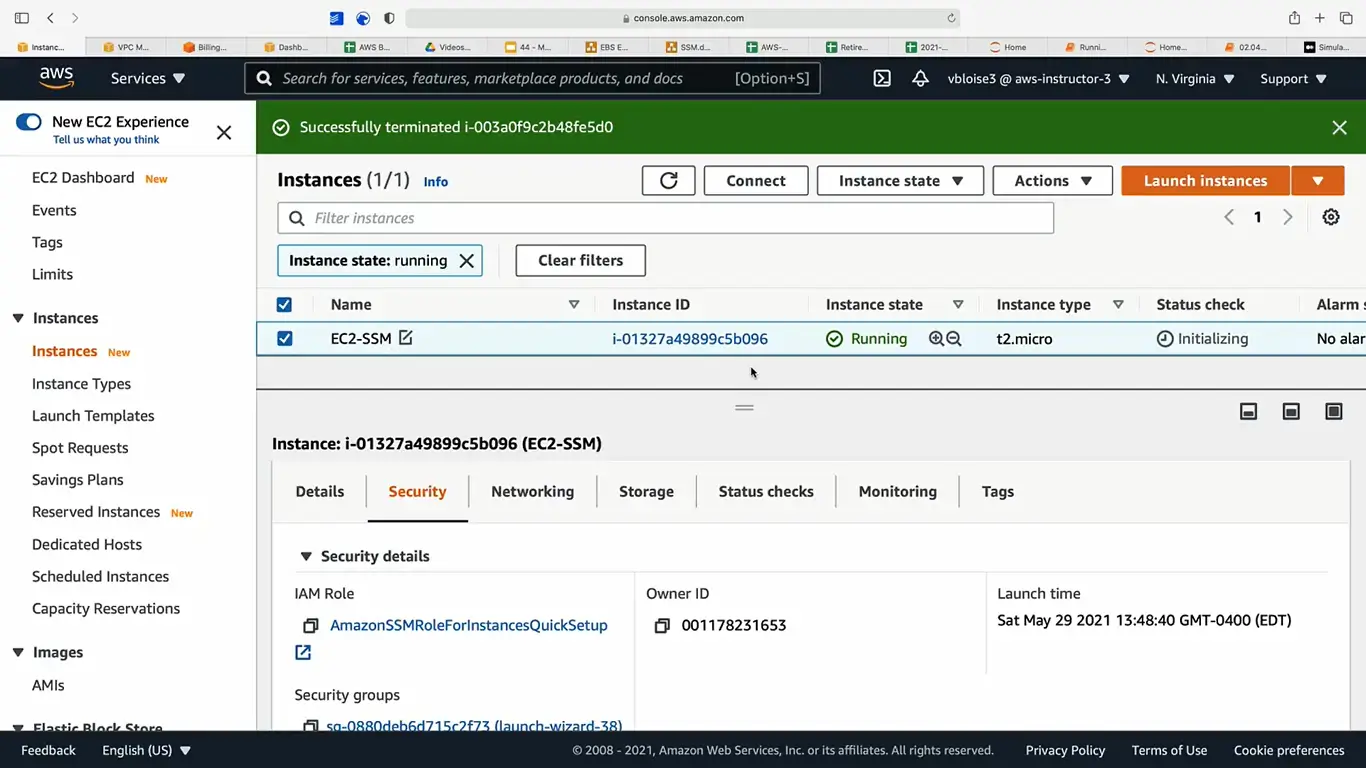1366x768 pixels.
Task: Open the Monitoring tab
Action: (x=897, y=492)
